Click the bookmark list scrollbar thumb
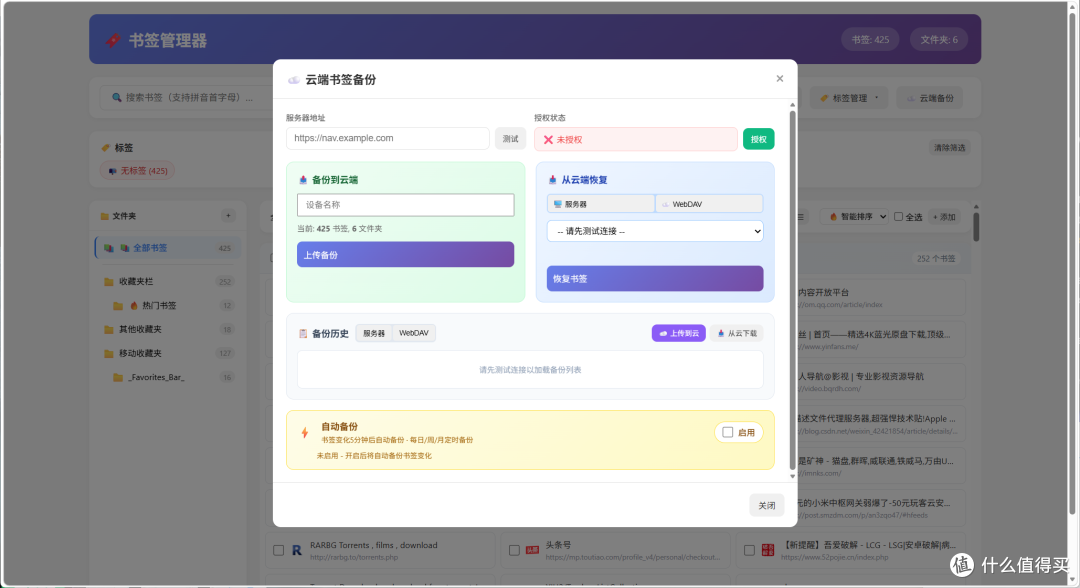The height and width of the screenshot is (588, 1080). tap(976, 227)
